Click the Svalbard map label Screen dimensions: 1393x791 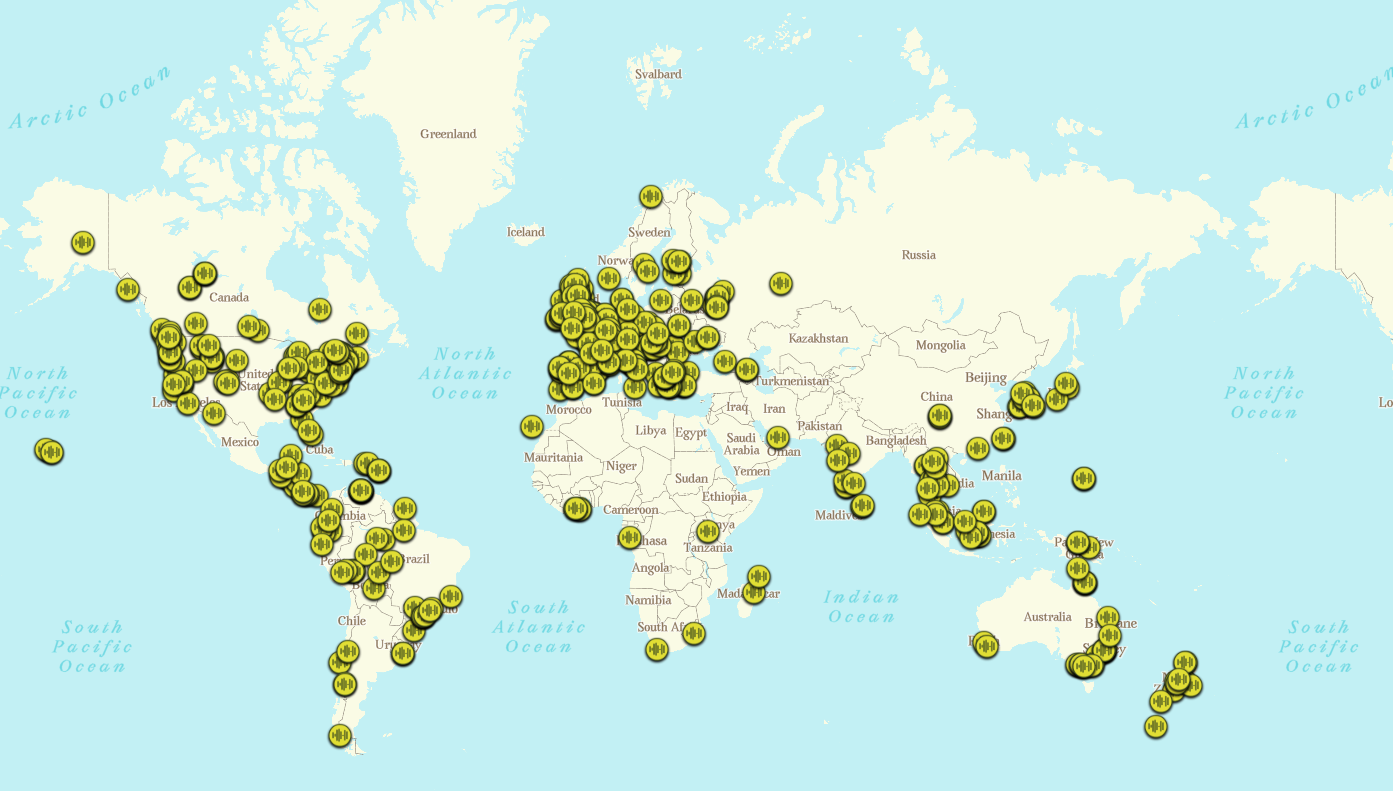click(658, 74)
